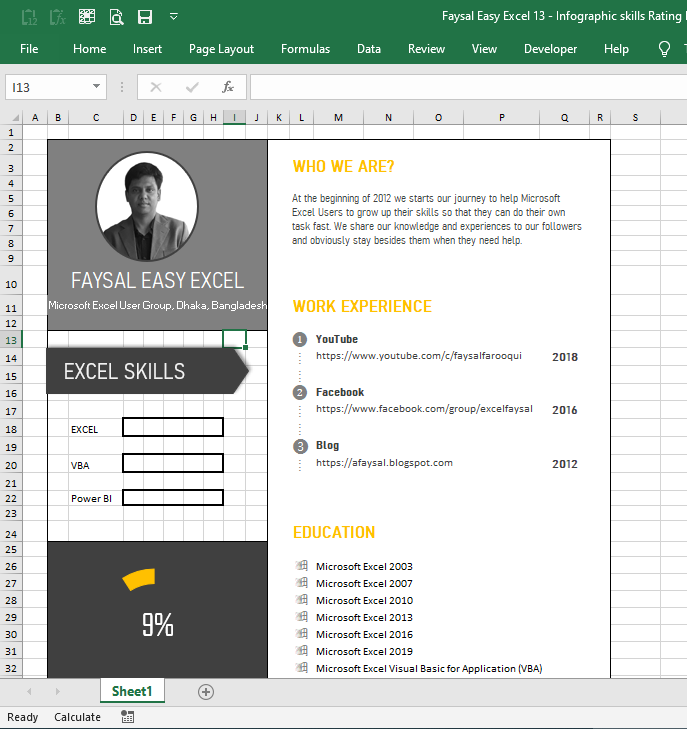The height and width of the screenshot is (729, 687).
Task: Click the EXCEL SKILLS arrow banner
Action: pos(147,371)
